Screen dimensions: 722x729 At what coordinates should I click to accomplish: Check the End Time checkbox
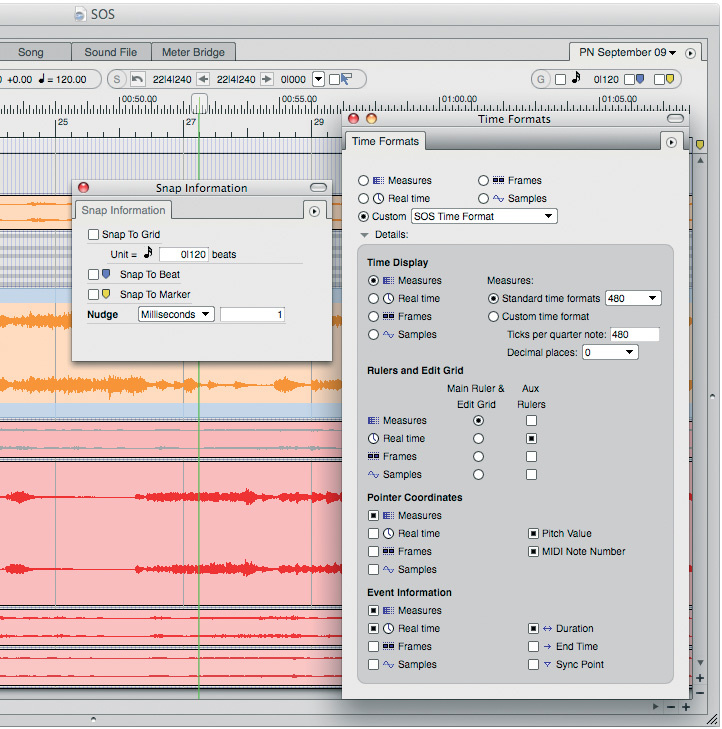(x=533, y=646)
